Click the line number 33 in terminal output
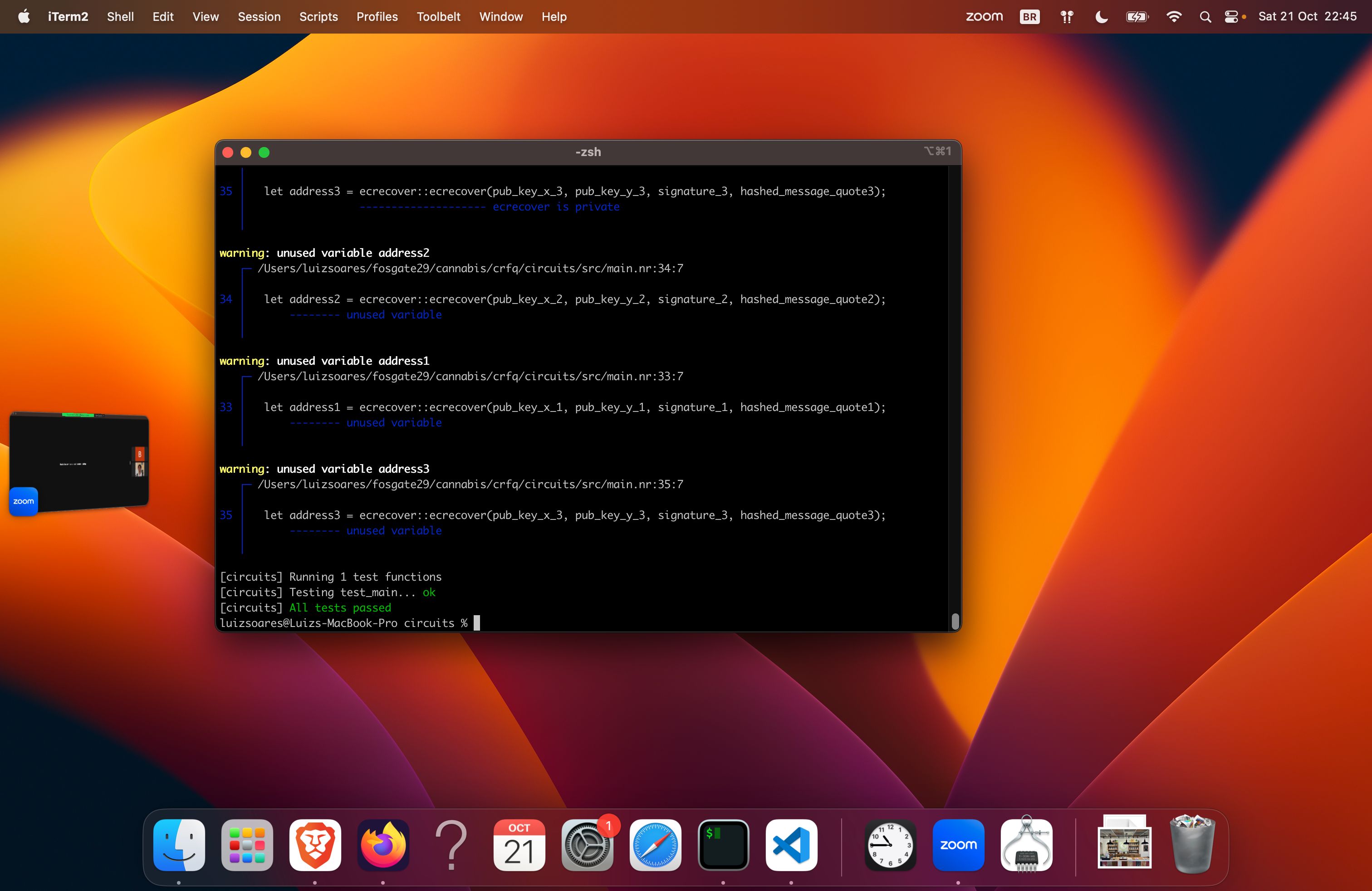This screenshot has width=1372, height=891. click(226, 407)
